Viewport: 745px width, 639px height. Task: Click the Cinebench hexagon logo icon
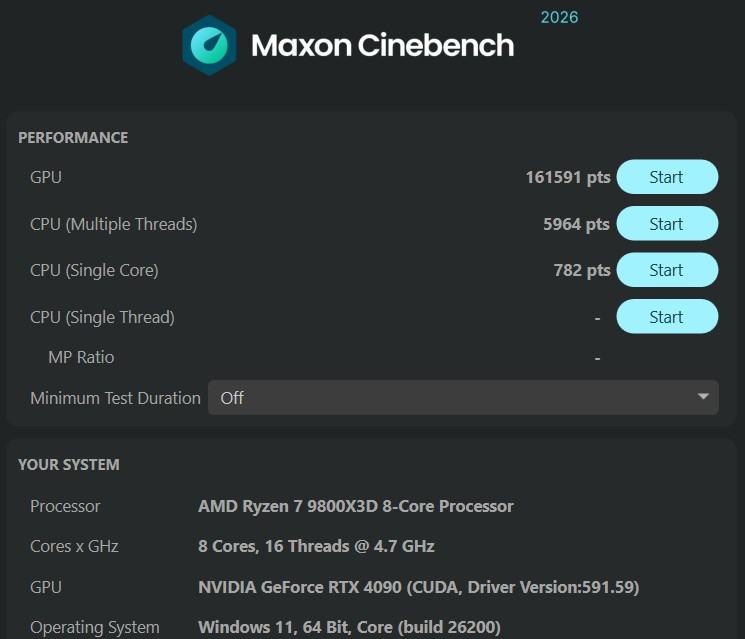[209, 45]
